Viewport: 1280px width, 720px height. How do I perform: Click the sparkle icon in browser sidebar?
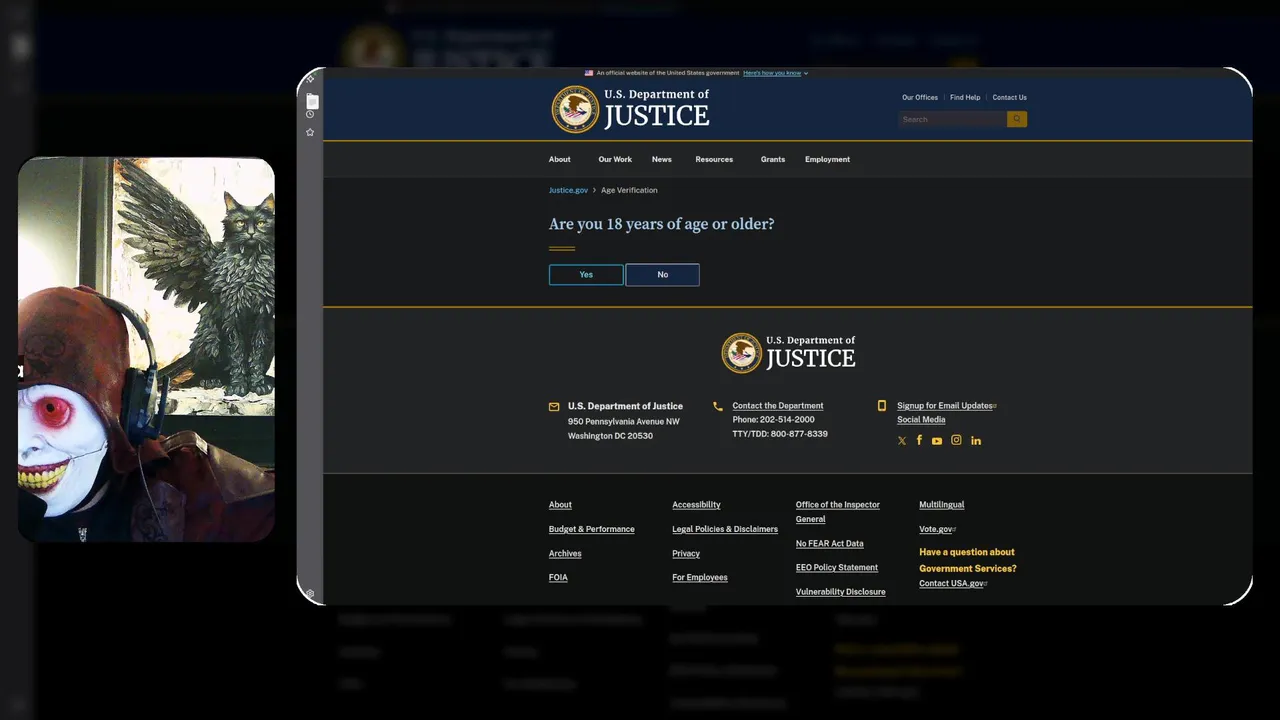(310, 79)
